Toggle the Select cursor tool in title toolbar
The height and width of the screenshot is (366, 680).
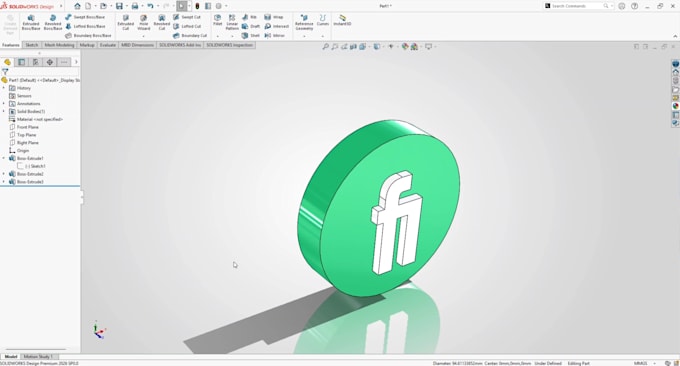pyautogui.click(x=182, y=6)
